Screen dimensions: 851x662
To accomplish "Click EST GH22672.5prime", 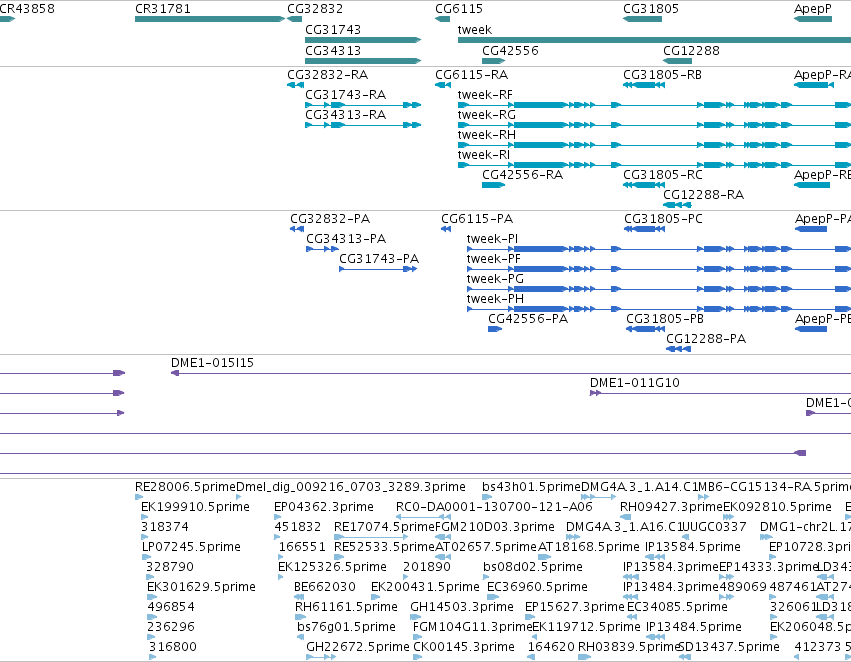I will click(358, 647).
